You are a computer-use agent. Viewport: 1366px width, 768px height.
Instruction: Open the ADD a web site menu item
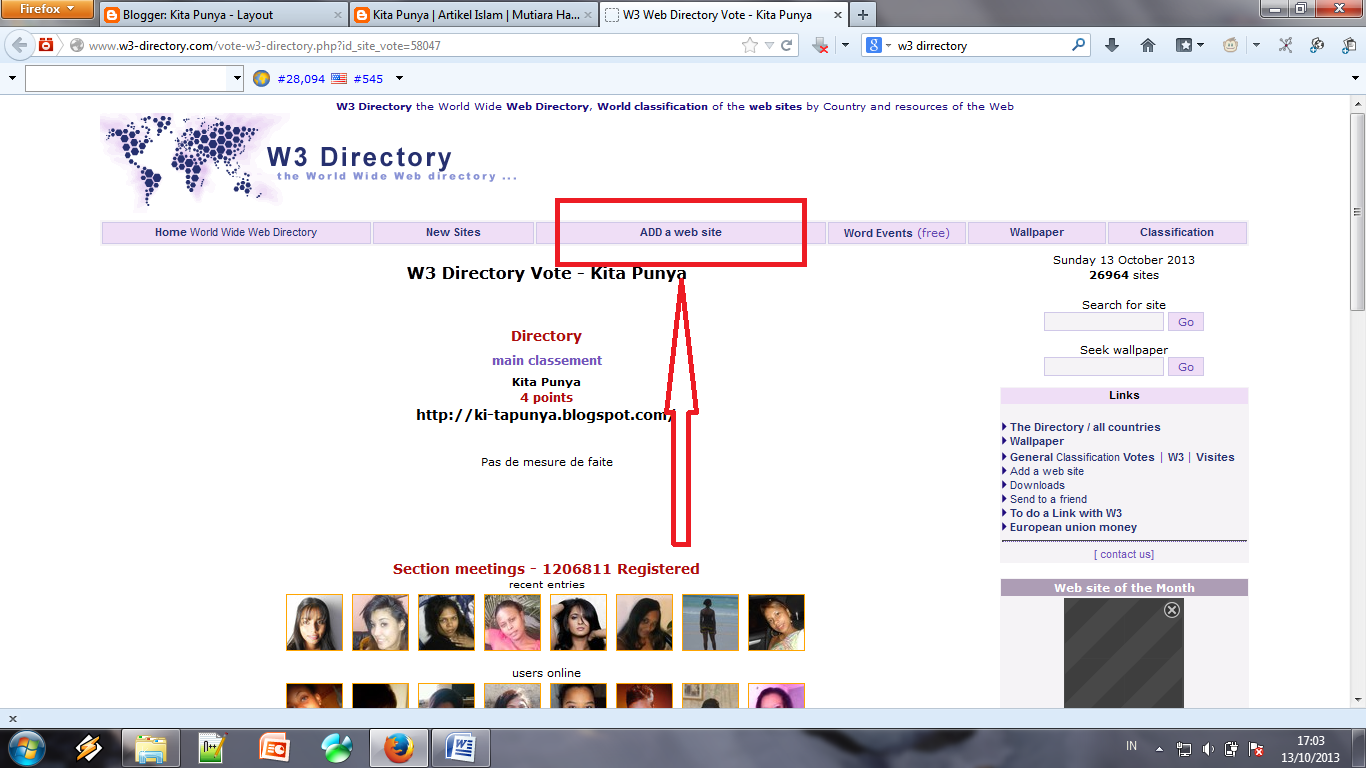(x=681, y=232)
